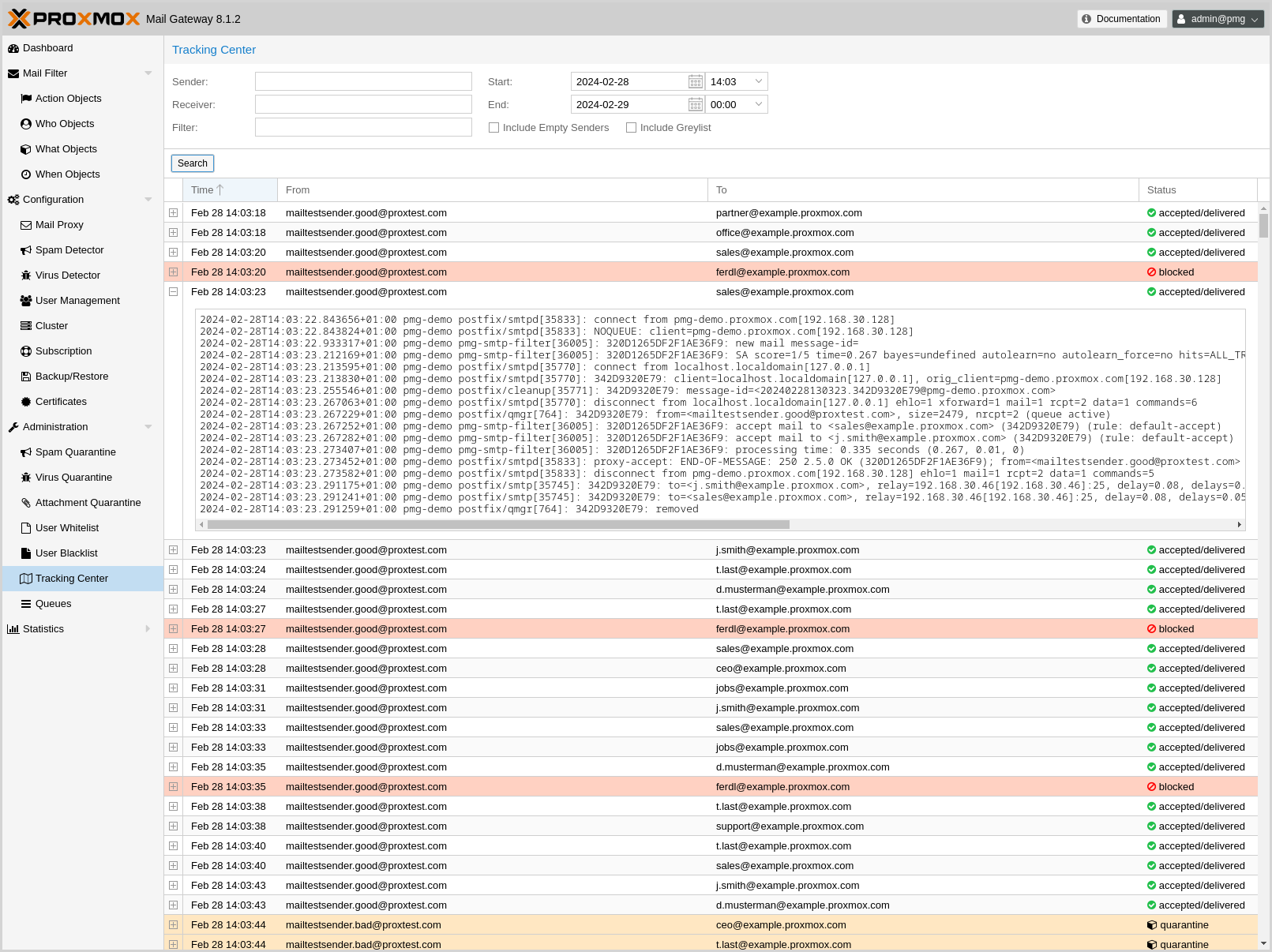Expand the first blocked ferdl mail row

(x=173, y=272)
